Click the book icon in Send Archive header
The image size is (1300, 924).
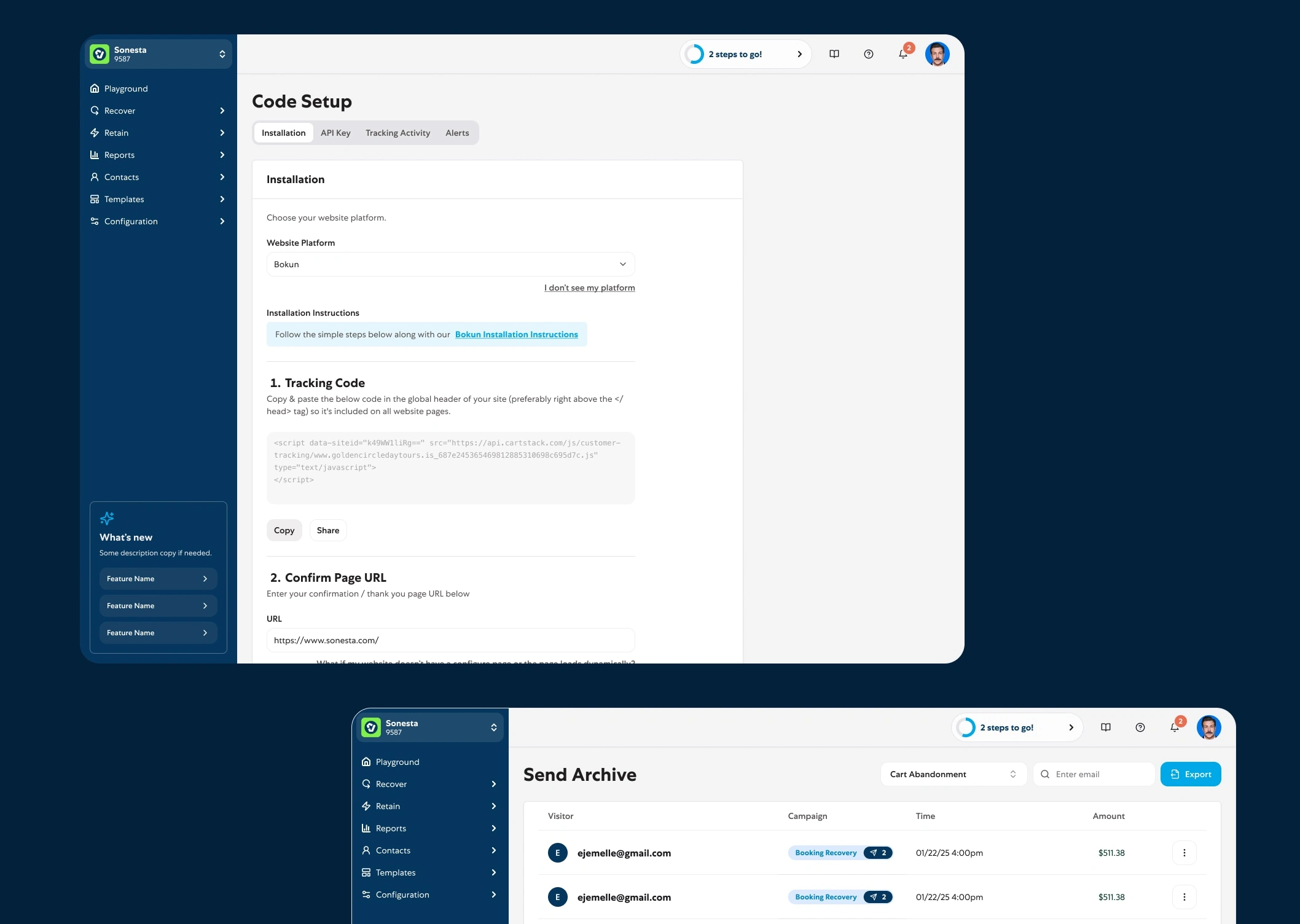coord(1105,727)
